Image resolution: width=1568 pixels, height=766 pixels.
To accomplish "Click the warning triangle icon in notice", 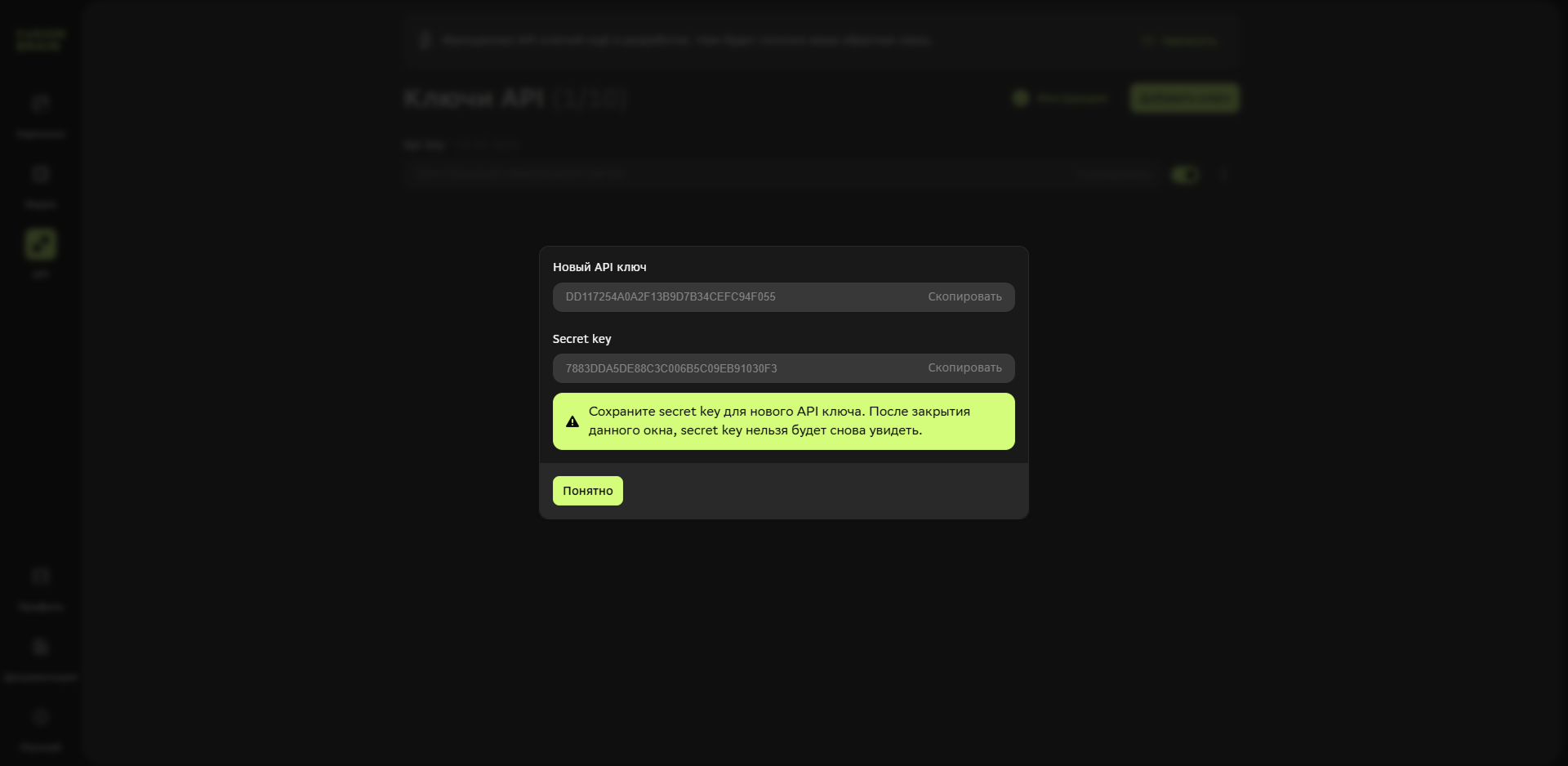I will point(572,422).
